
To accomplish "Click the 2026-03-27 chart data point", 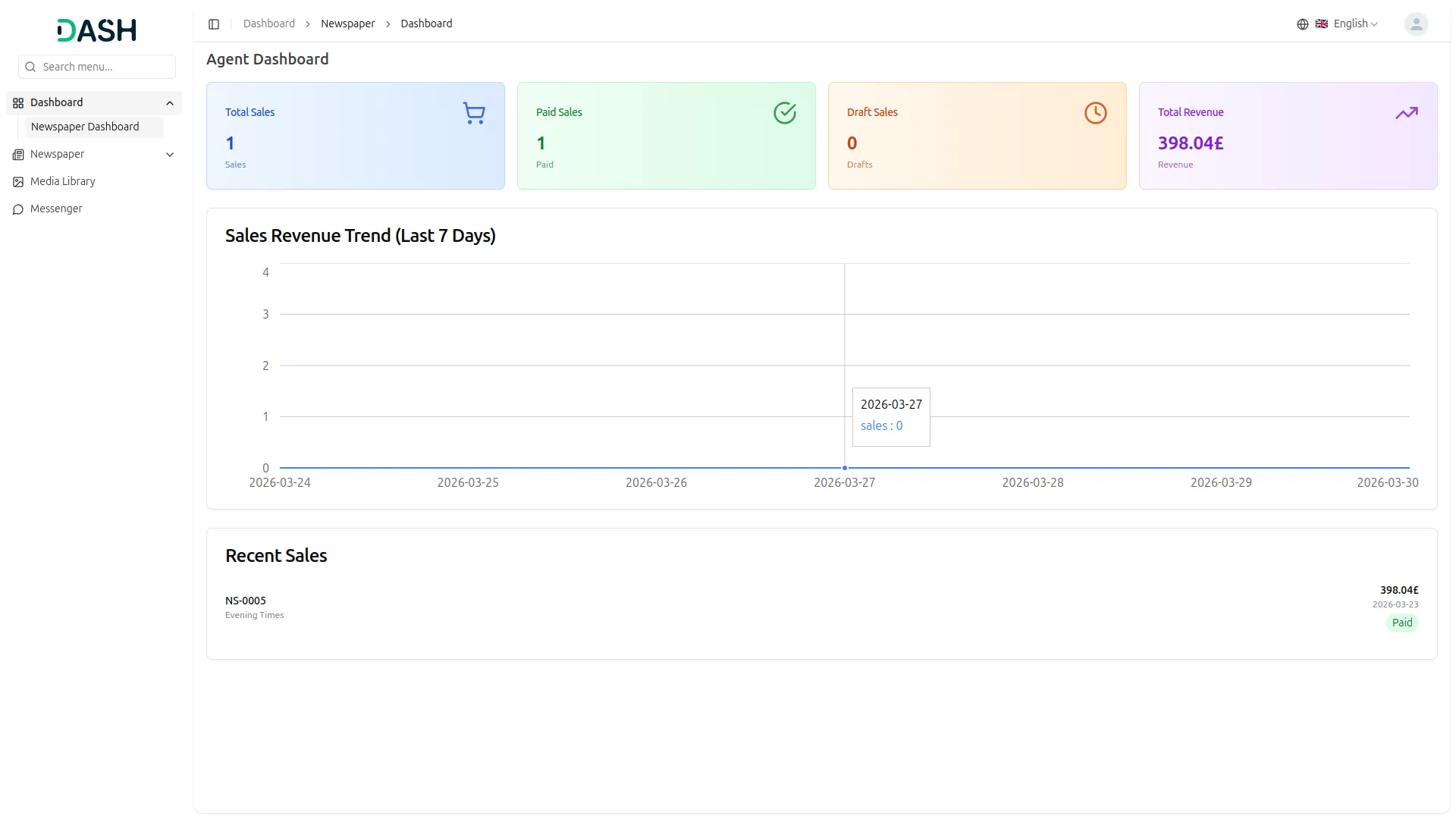I will [x=844, y=468].
